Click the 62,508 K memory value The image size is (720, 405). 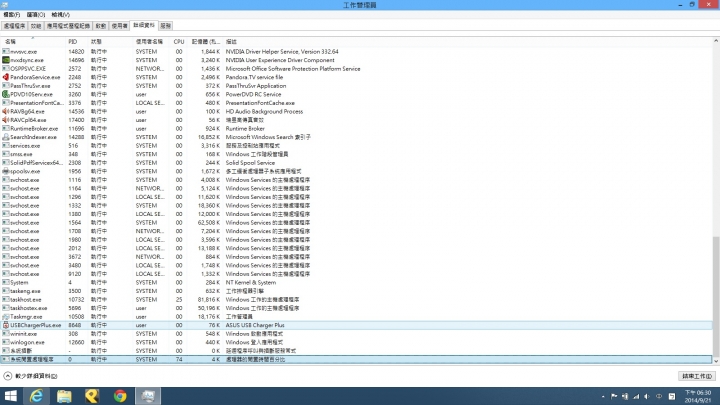click(x=210, y=223)
